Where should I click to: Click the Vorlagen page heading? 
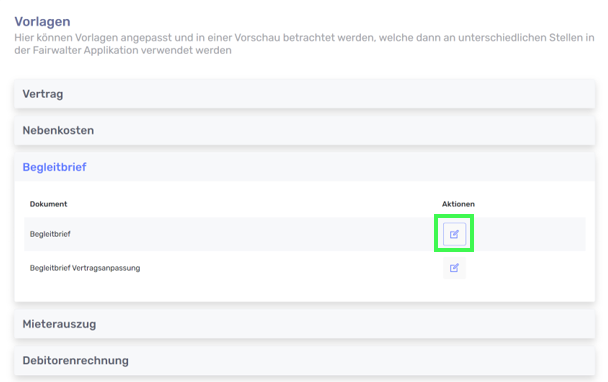coord(42,21)
